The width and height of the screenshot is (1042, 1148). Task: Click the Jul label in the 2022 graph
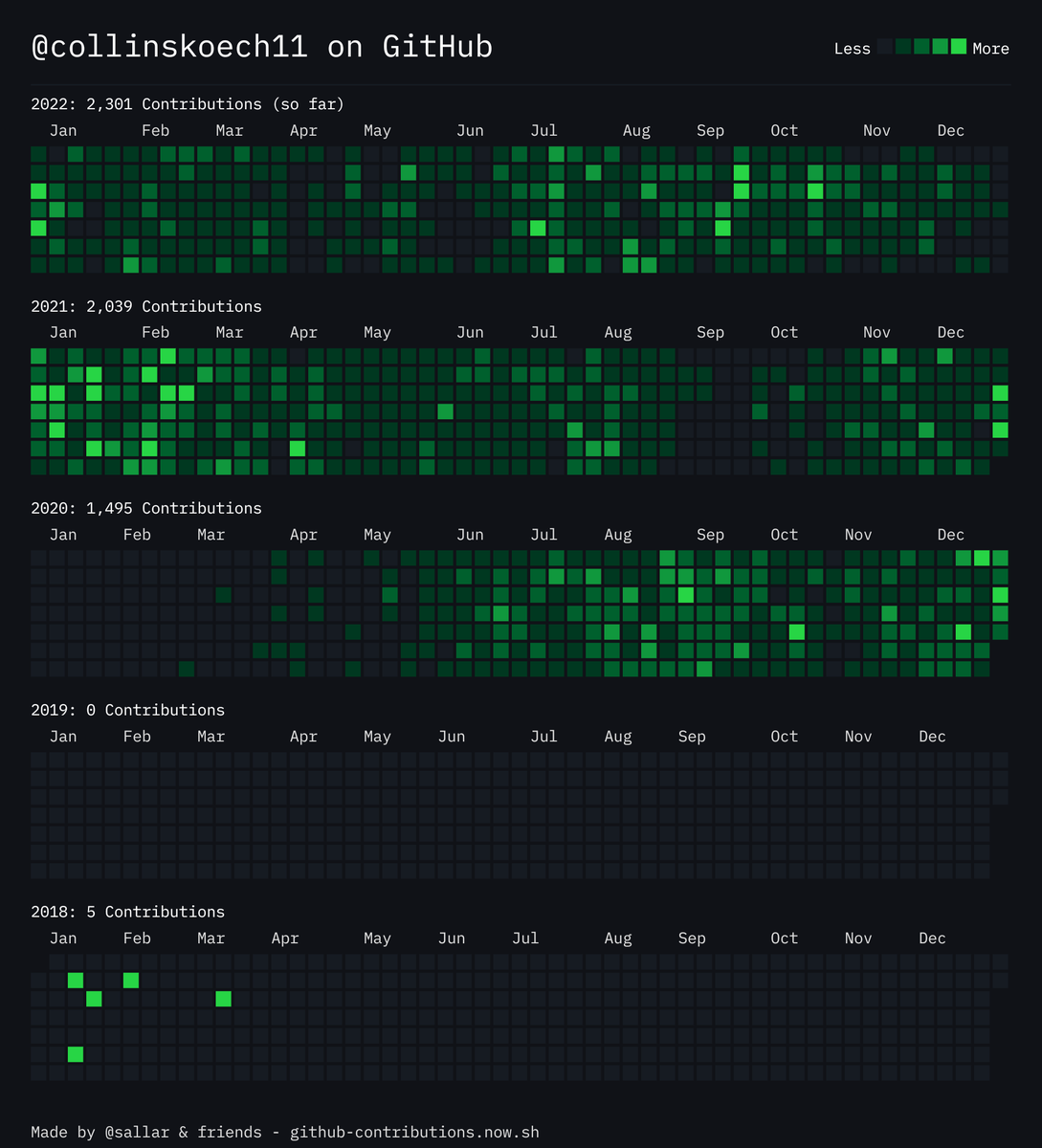point(543,131)
